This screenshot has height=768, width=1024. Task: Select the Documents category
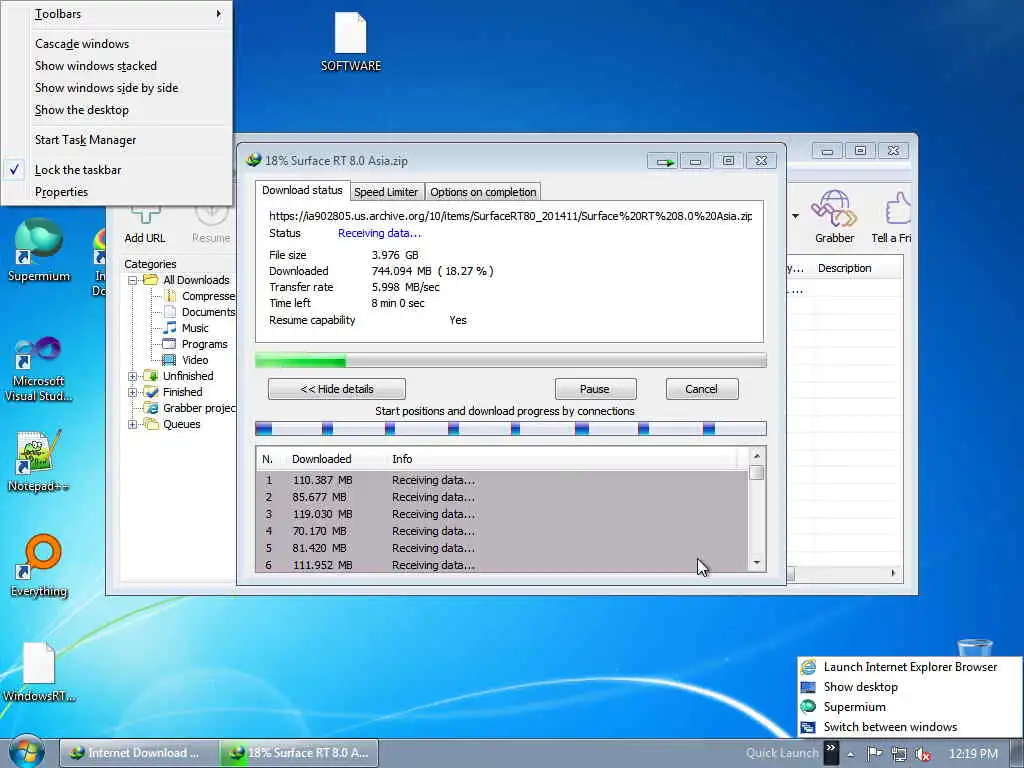tap(199, 312)
